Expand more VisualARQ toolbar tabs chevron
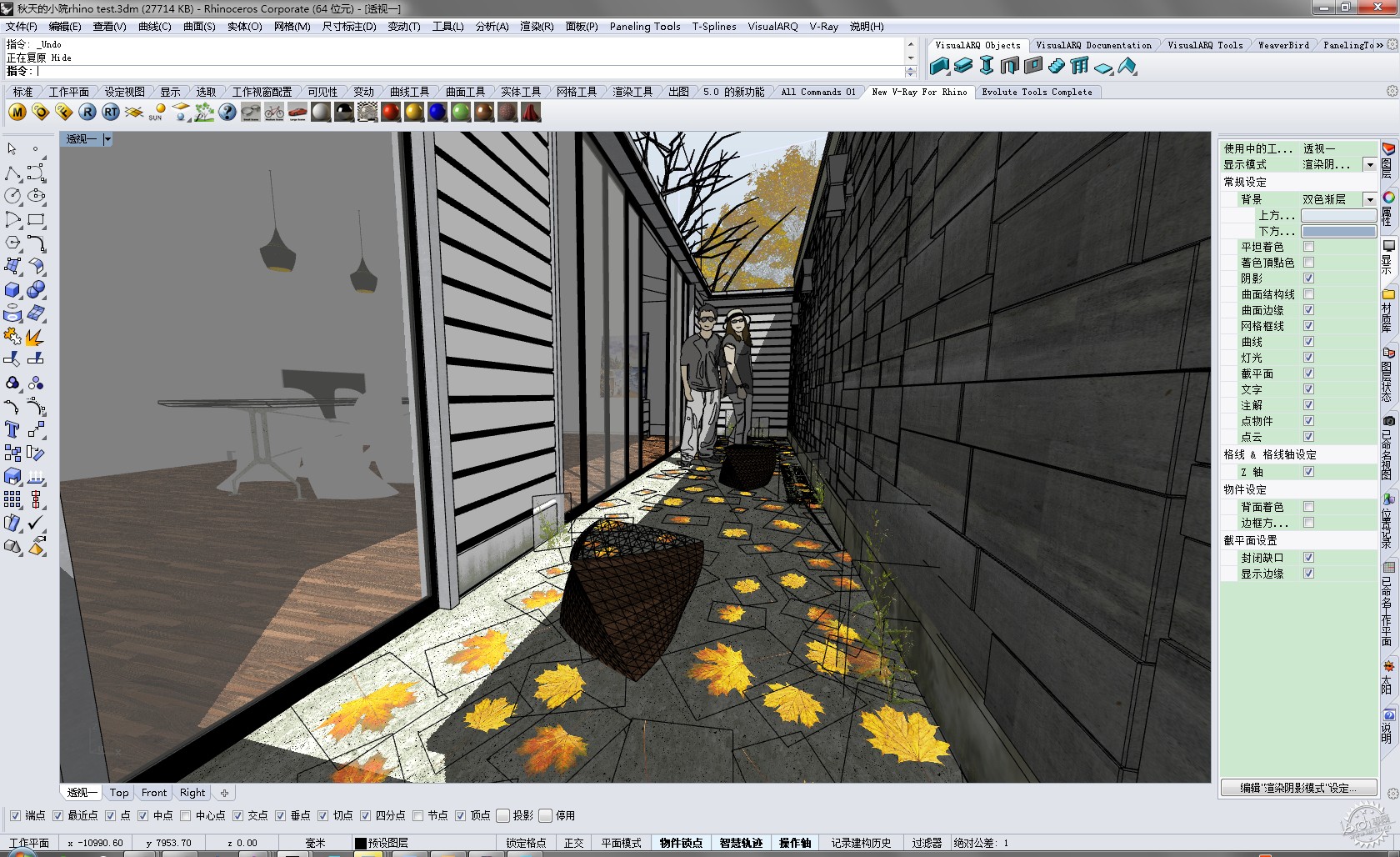 click(x=1380, y=45)
